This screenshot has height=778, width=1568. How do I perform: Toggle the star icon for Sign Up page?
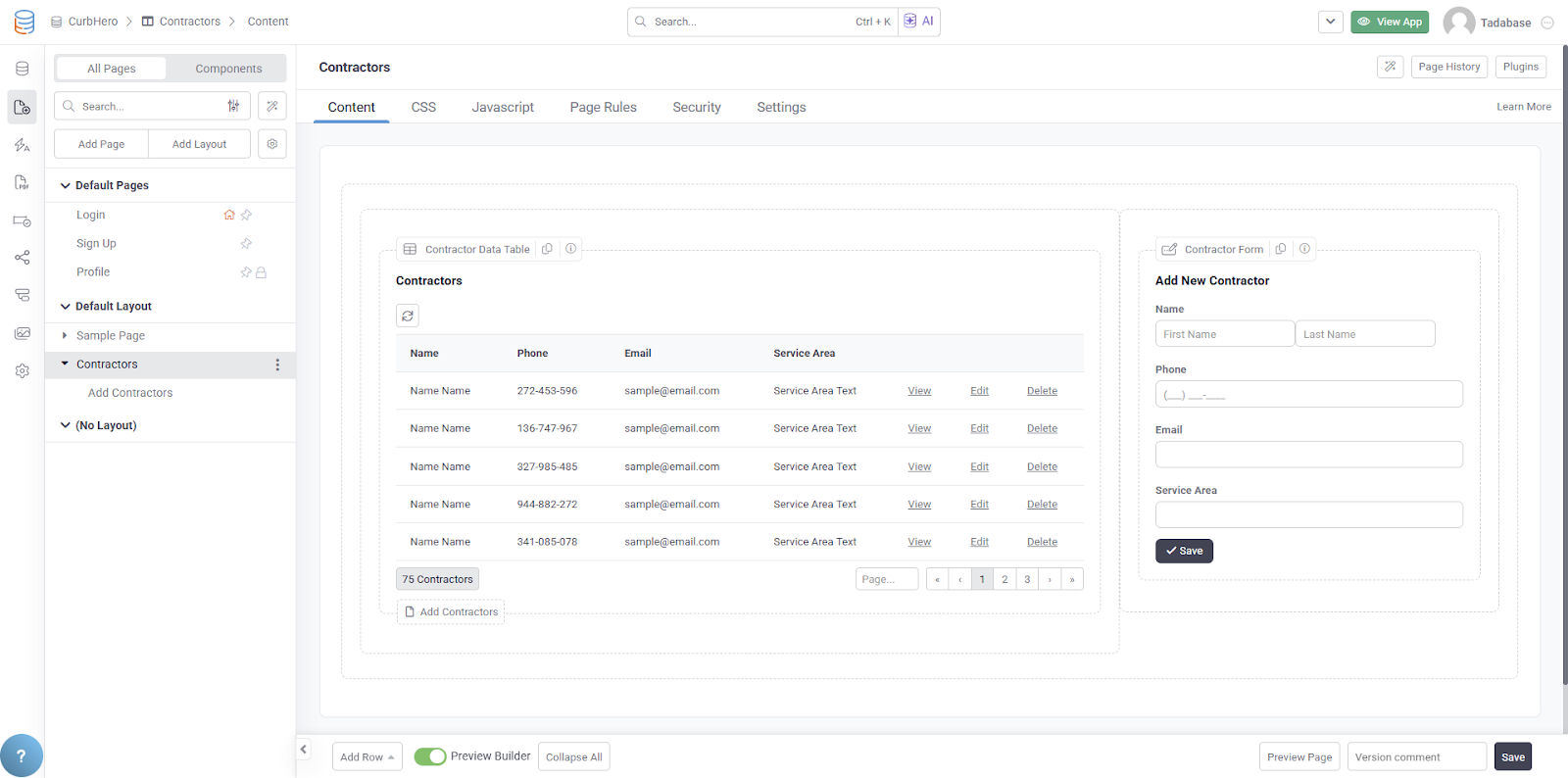click(x=246, y=243)
